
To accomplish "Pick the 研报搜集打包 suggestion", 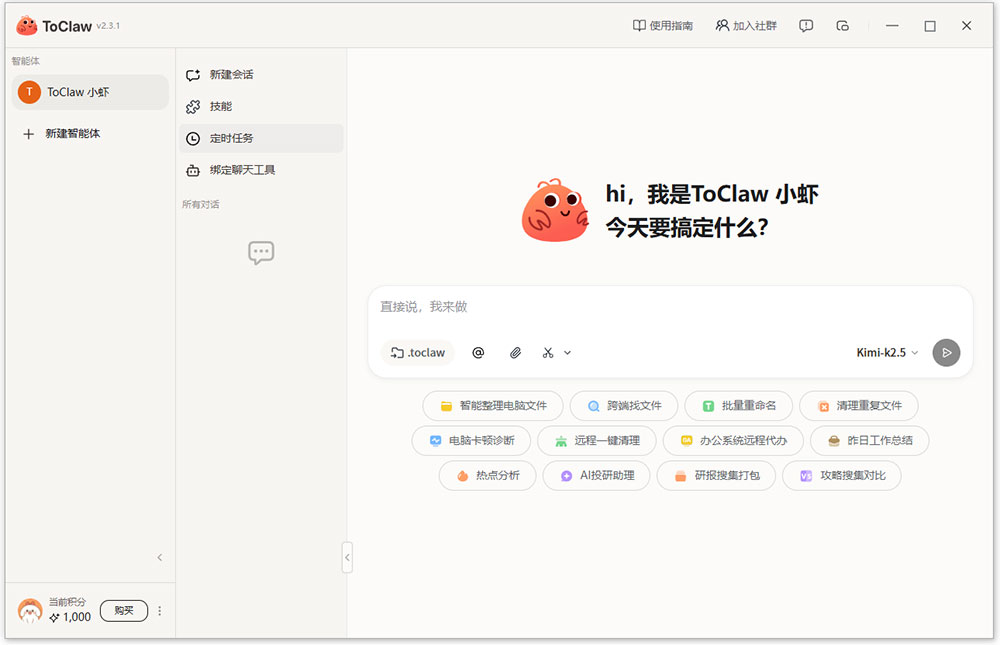I will tap(716, 476).
